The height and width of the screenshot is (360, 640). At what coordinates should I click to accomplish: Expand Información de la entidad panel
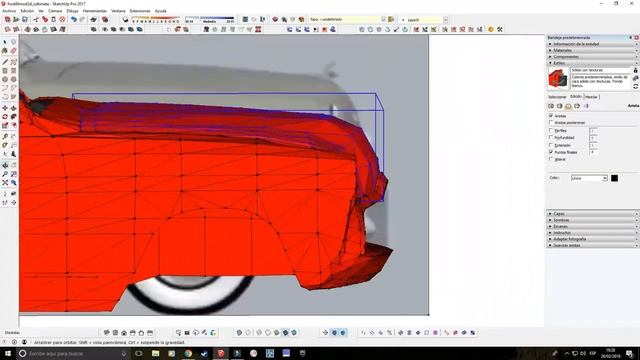(x=592, y=44)
